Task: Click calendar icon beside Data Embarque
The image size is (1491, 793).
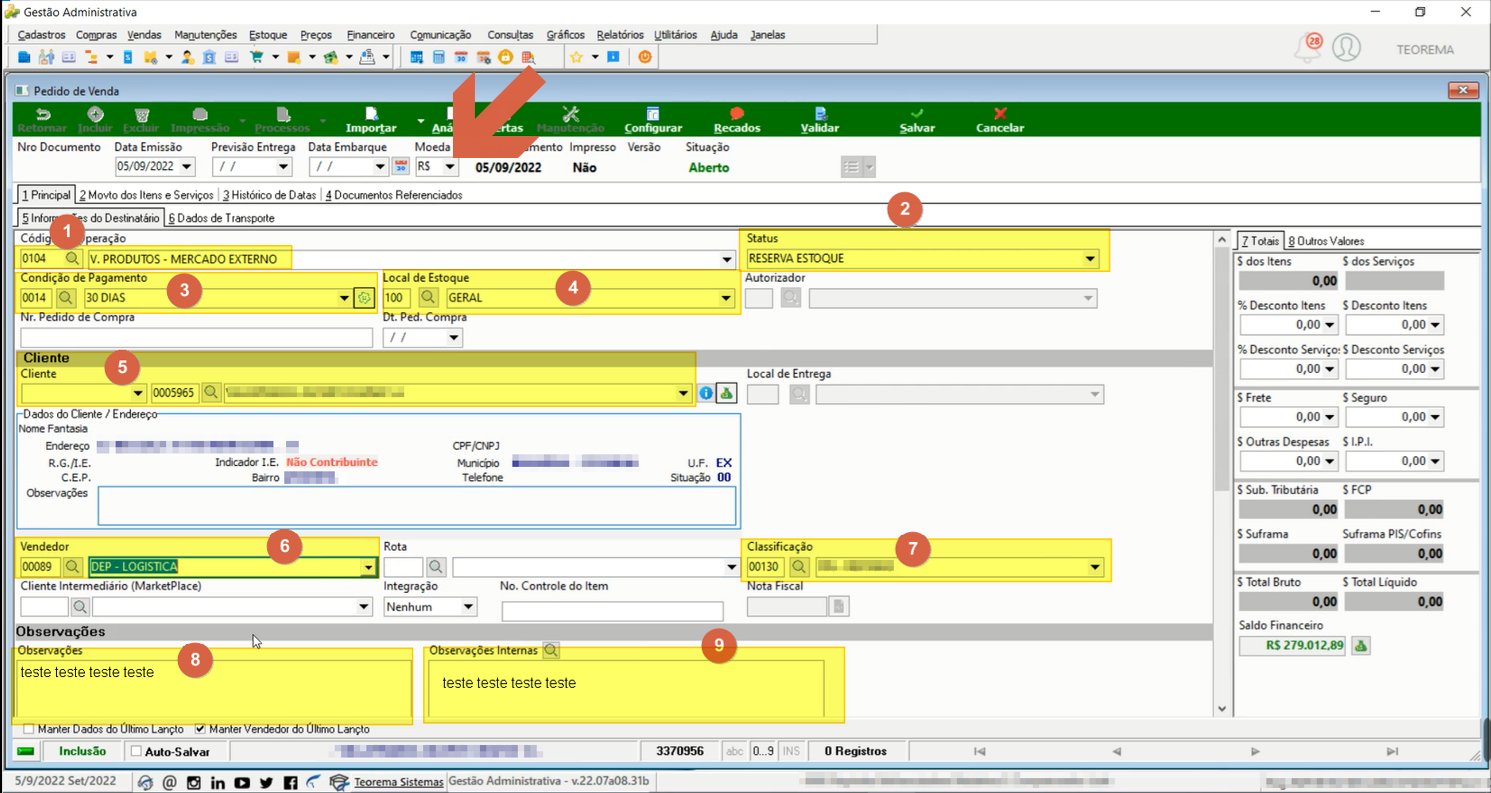Action: tap(400, 167)
